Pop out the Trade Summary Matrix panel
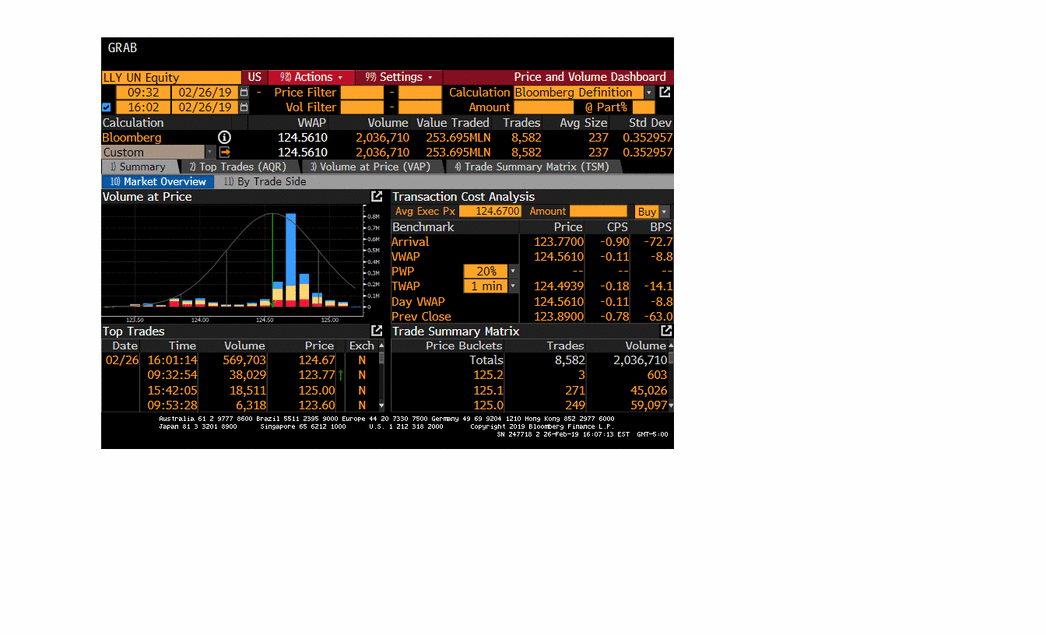 pyautogui.click(x=666, y=331)
